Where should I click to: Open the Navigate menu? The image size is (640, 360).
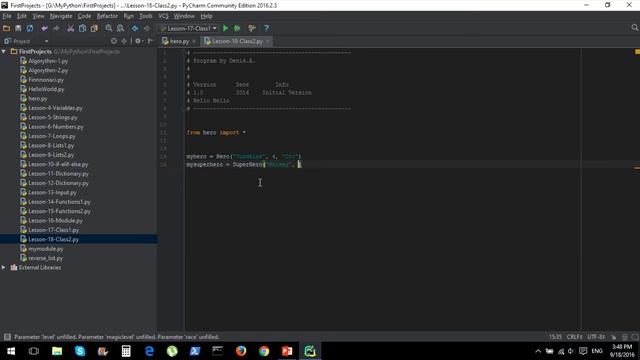click(x=61, y=16)
